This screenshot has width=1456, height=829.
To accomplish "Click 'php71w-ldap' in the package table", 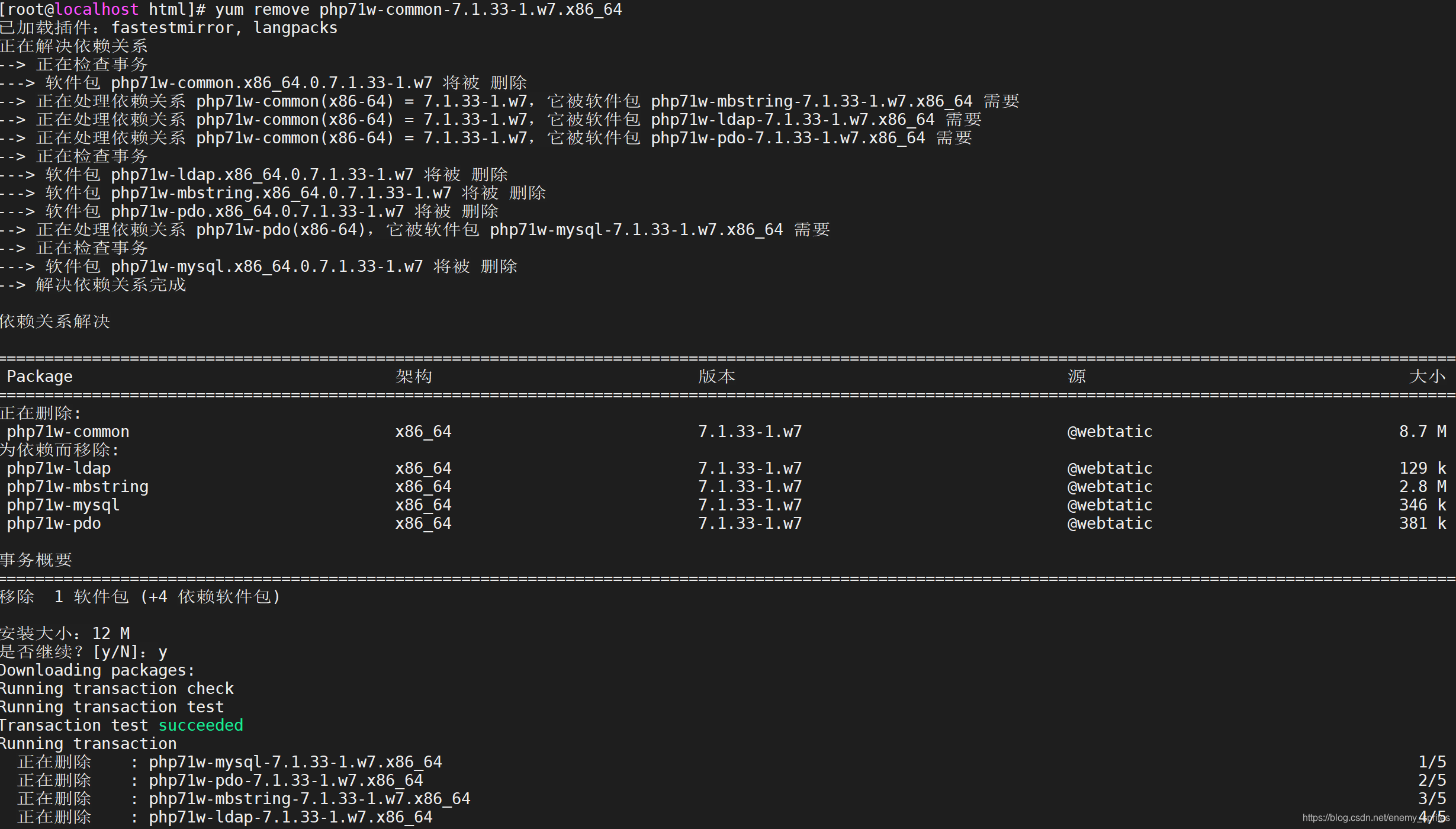I will tap(59, 468).
